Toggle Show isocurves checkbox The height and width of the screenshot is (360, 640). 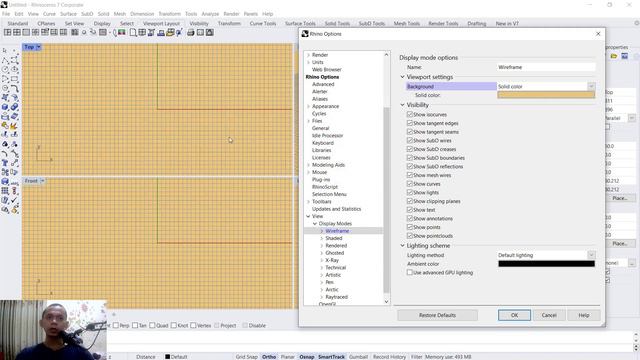click(x=409, y=114)
